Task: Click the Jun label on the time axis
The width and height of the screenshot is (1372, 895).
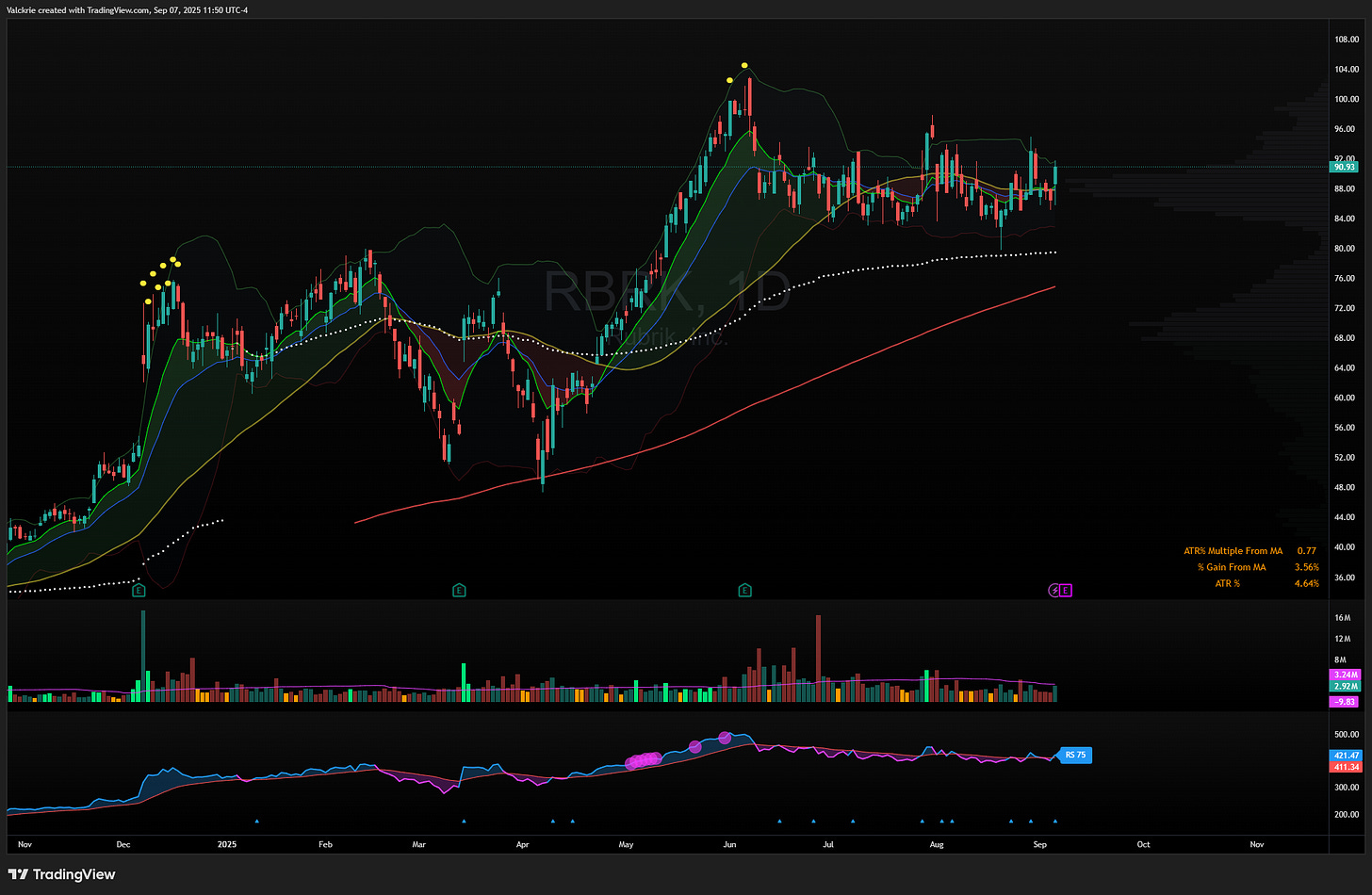Action: pos(728,845)
